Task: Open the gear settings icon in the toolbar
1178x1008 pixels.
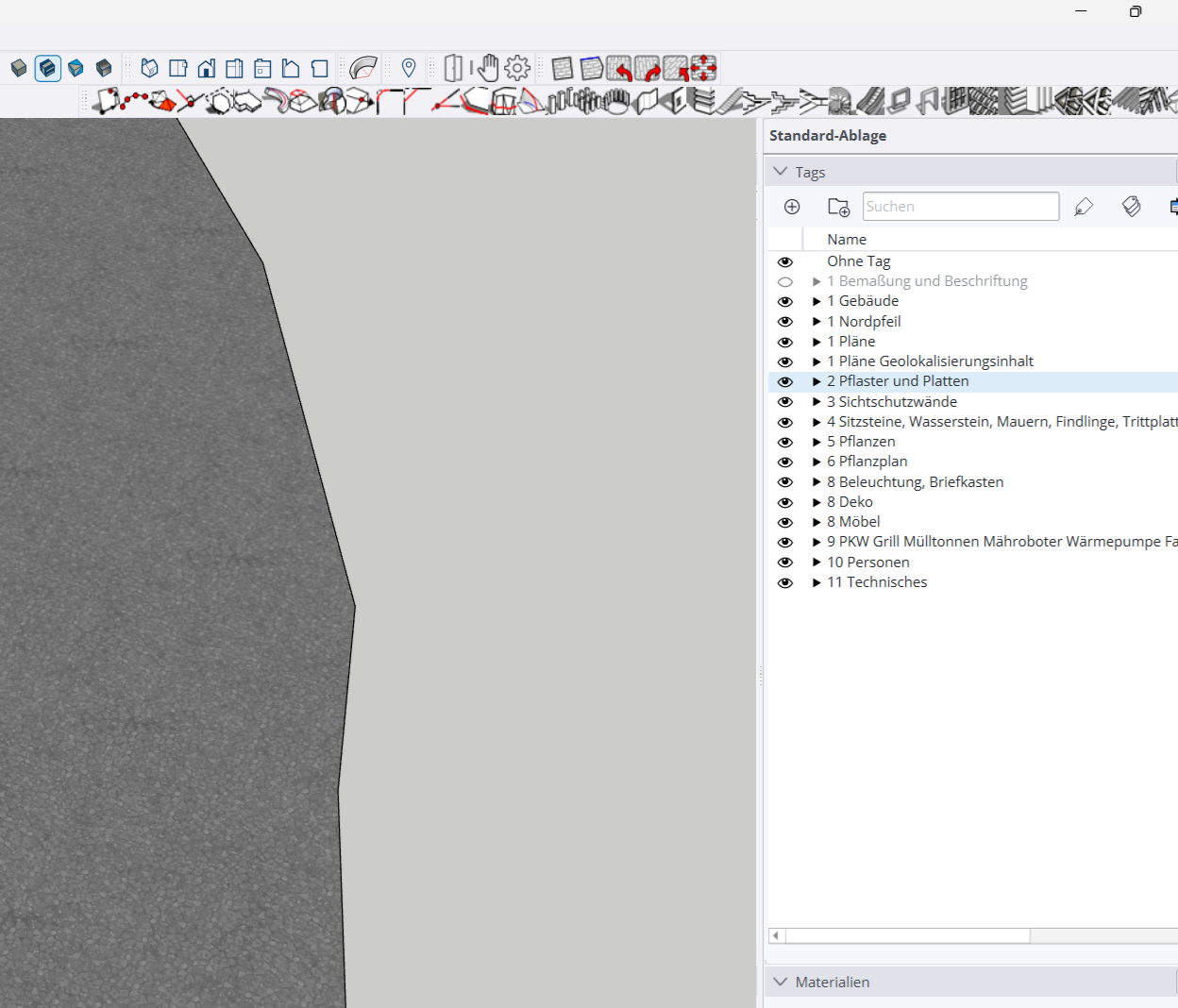Action: point(517,68)
